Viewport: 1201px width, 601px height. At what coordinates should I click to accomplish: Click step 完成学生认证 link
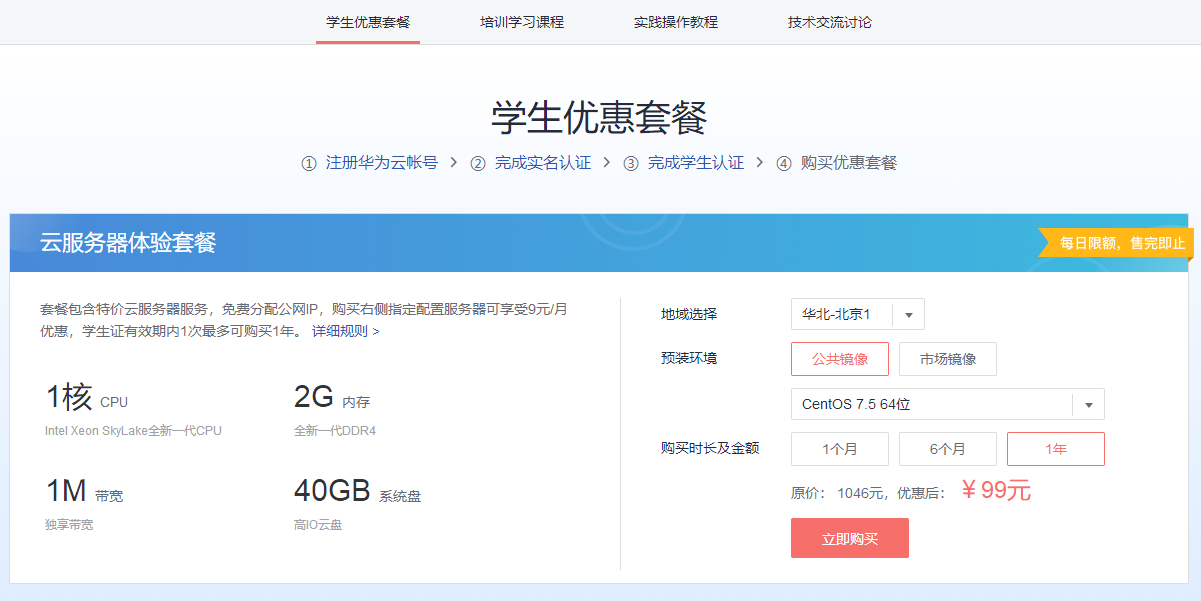coord(696,162)
